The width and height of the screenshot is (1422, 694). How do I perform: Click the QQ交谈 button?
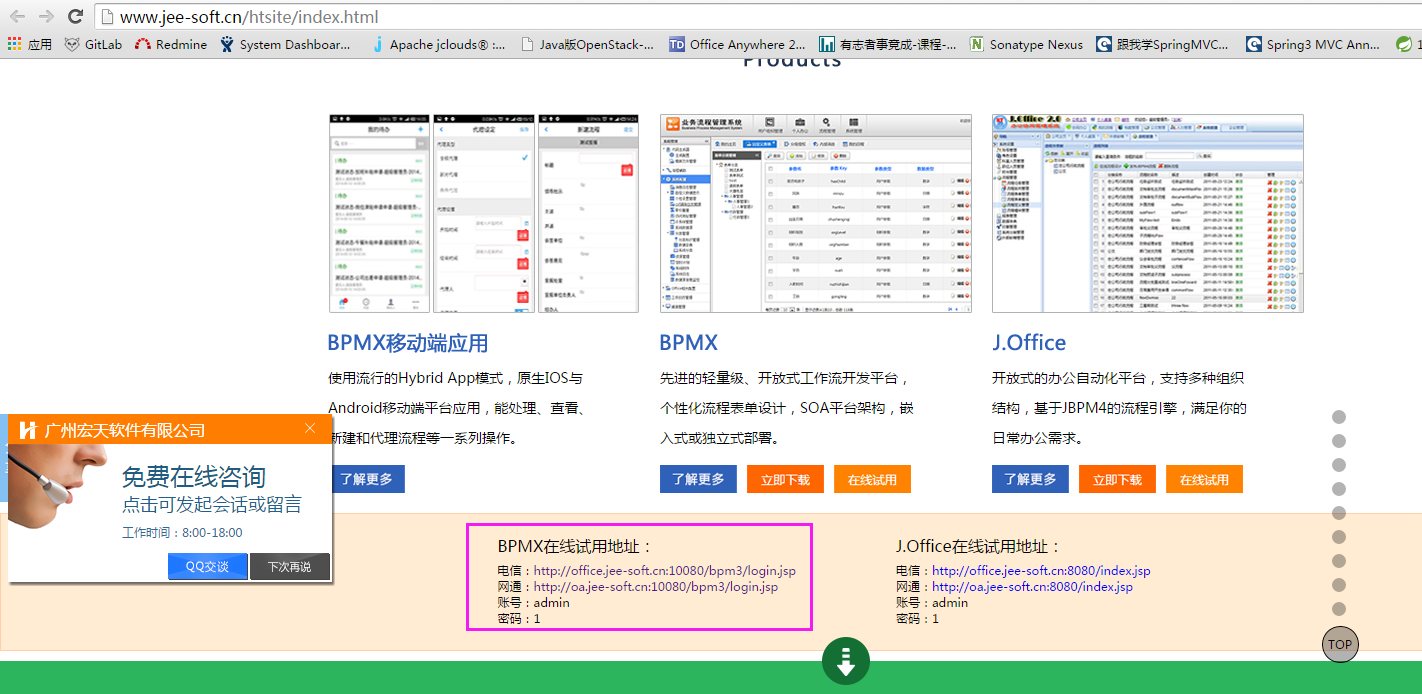point(208,566)
